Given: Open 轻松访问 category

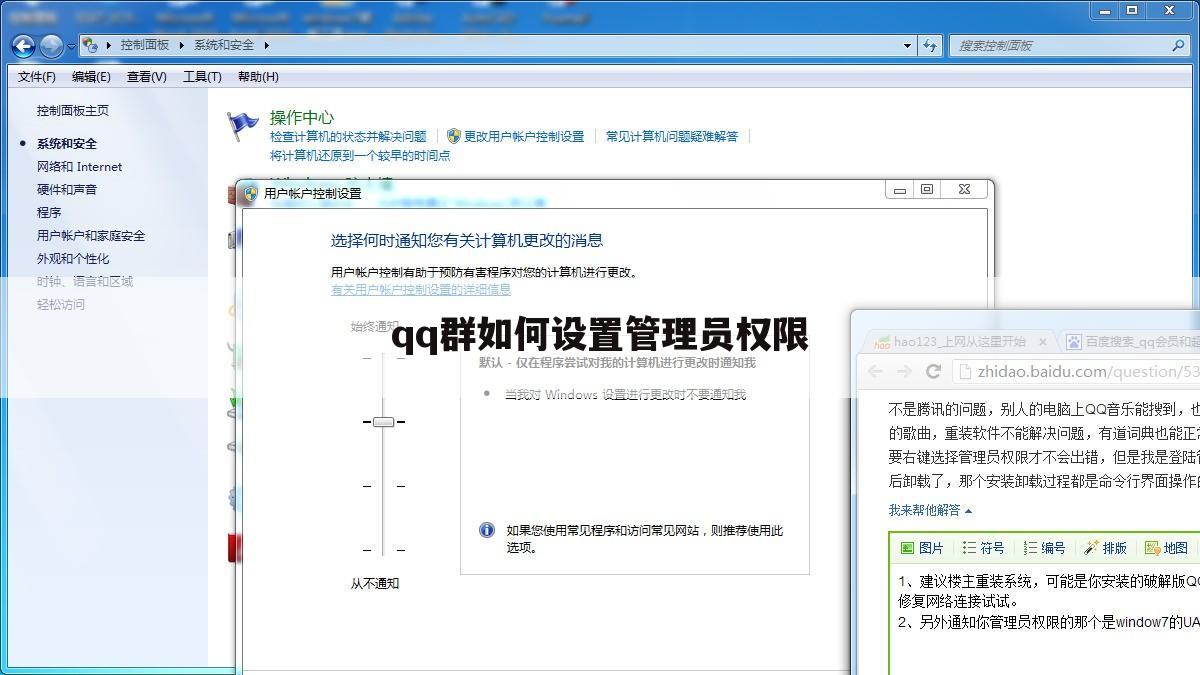Looking at the screenshot, I should [61, 305].
